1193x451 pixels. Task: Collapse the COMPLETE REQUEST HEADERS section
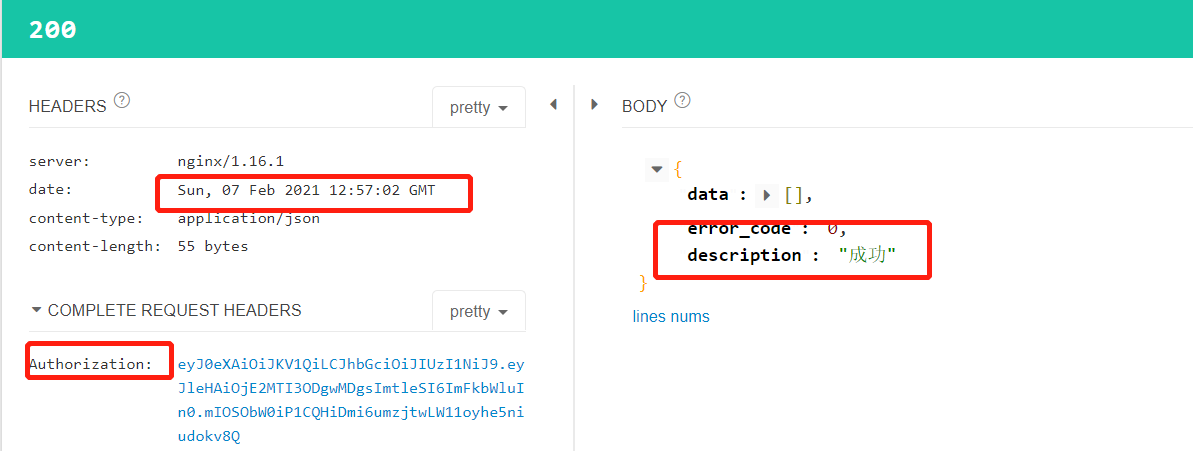tap(36, 310)
